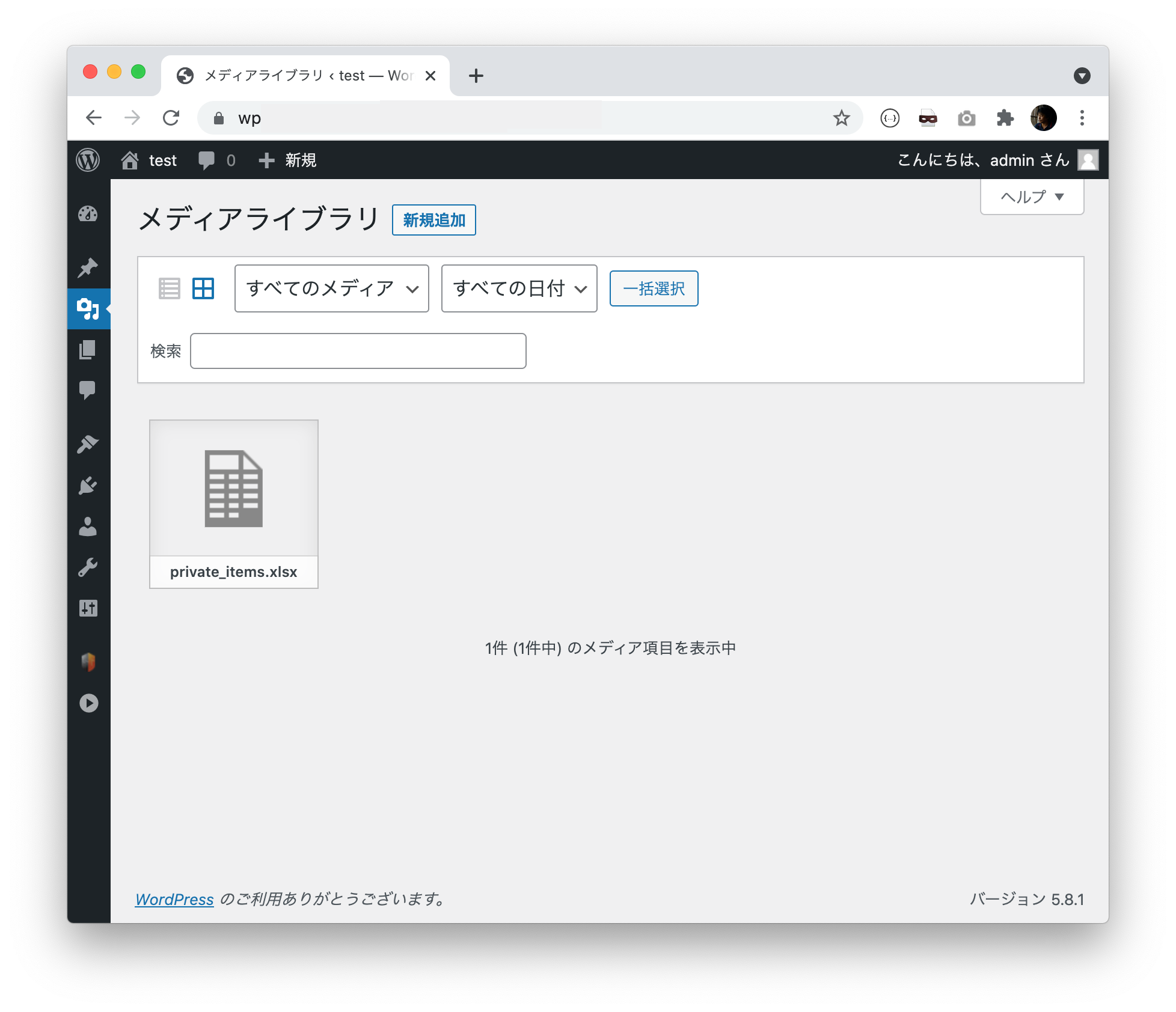This screenshot has width=1176, height=1012.
Task: Open the Pages sidebar icon
Action: (88, 350)
